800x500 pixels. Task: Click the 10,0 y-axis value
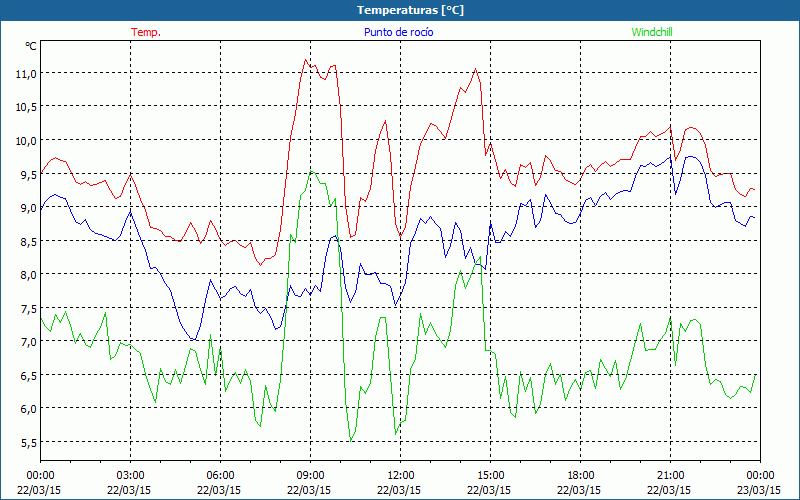click(26, 140)
